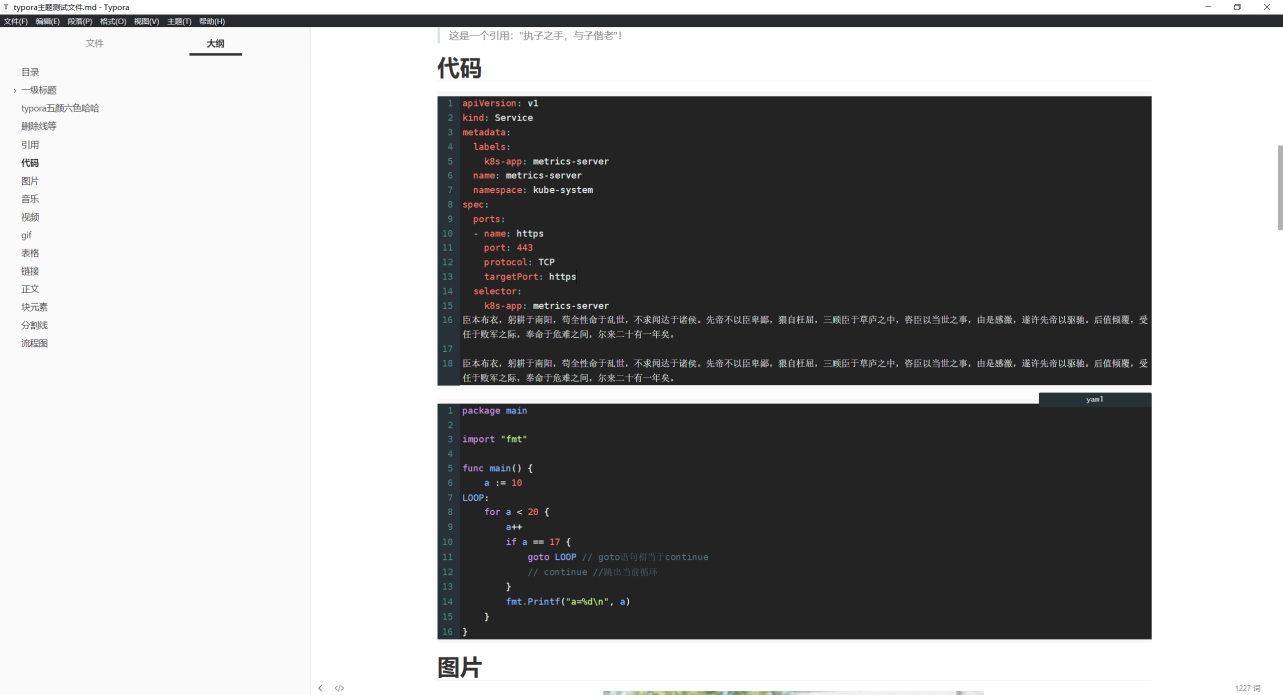The image size is (1283, 695).
Task: Jump to 视频 in the outline
Action: click(x=30, y=217)
